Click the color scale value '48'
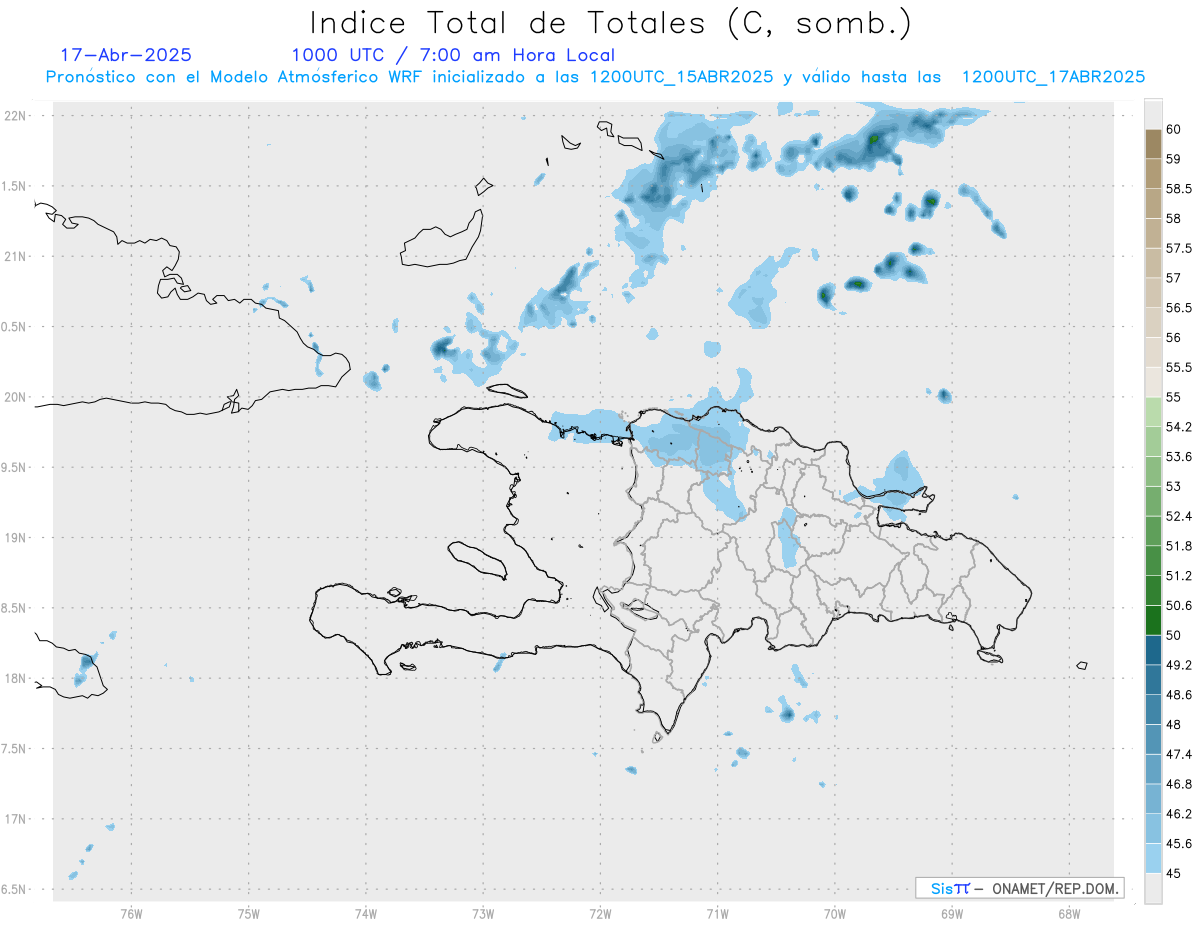This screenshot has height=927, width=1200. [1173, 724]
